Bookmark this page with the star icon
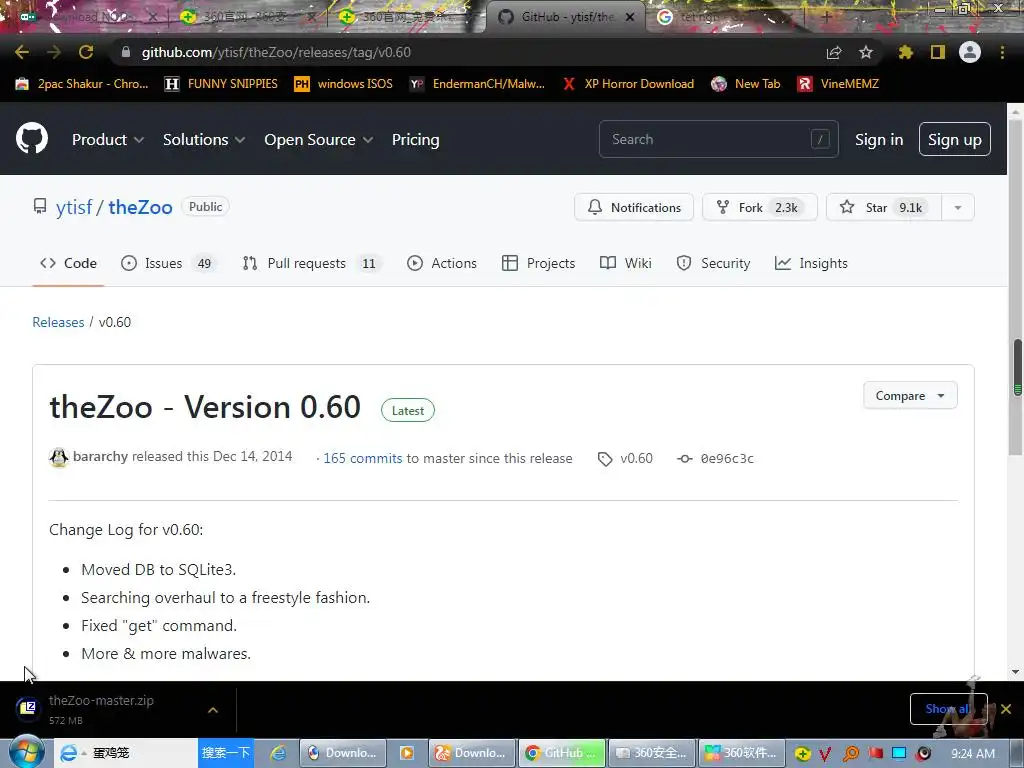Image resolution: width=1024 pixels, height=768 pixels. 866,52
